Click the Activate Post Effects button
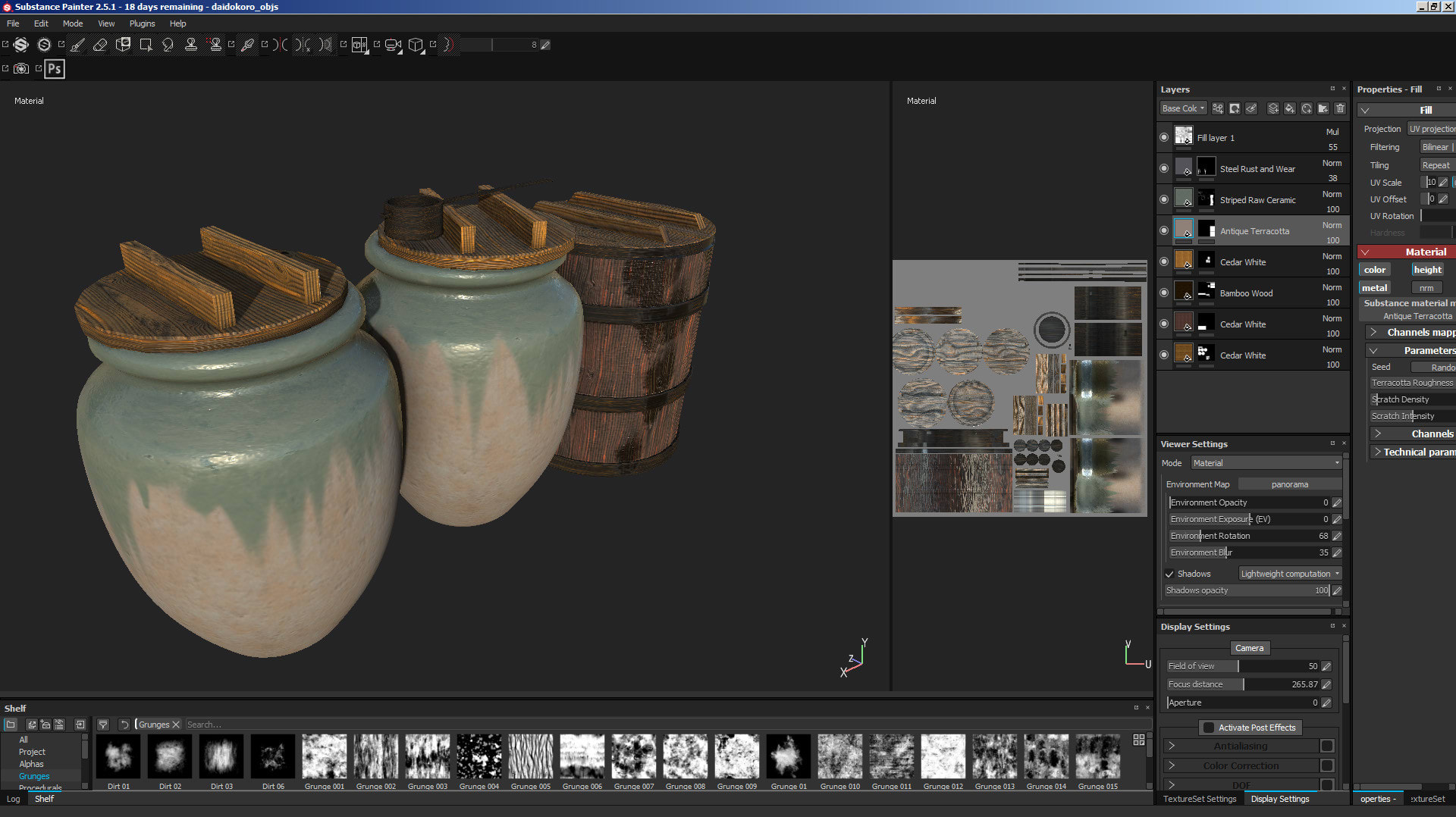This screenshot has height=817, width=1456. pos(1250,728)
